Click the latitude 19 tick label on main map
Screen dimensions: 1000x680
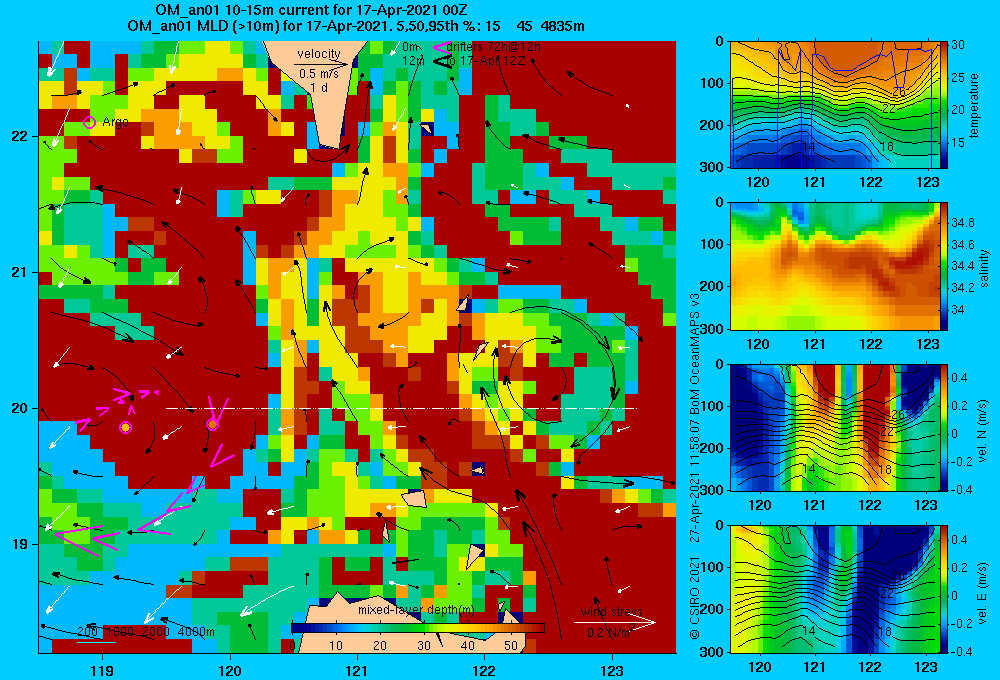(x=19, y=544)
